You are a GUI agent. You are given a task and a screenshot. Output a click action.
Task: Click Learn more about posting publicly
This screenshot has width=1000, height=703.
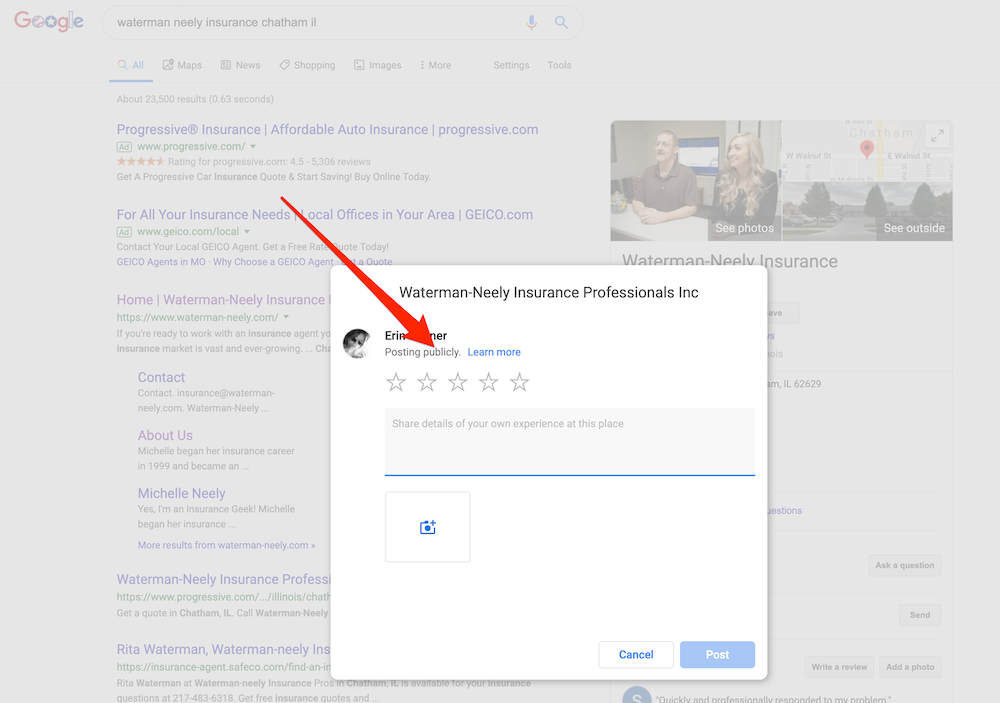[x=494, y=352]
